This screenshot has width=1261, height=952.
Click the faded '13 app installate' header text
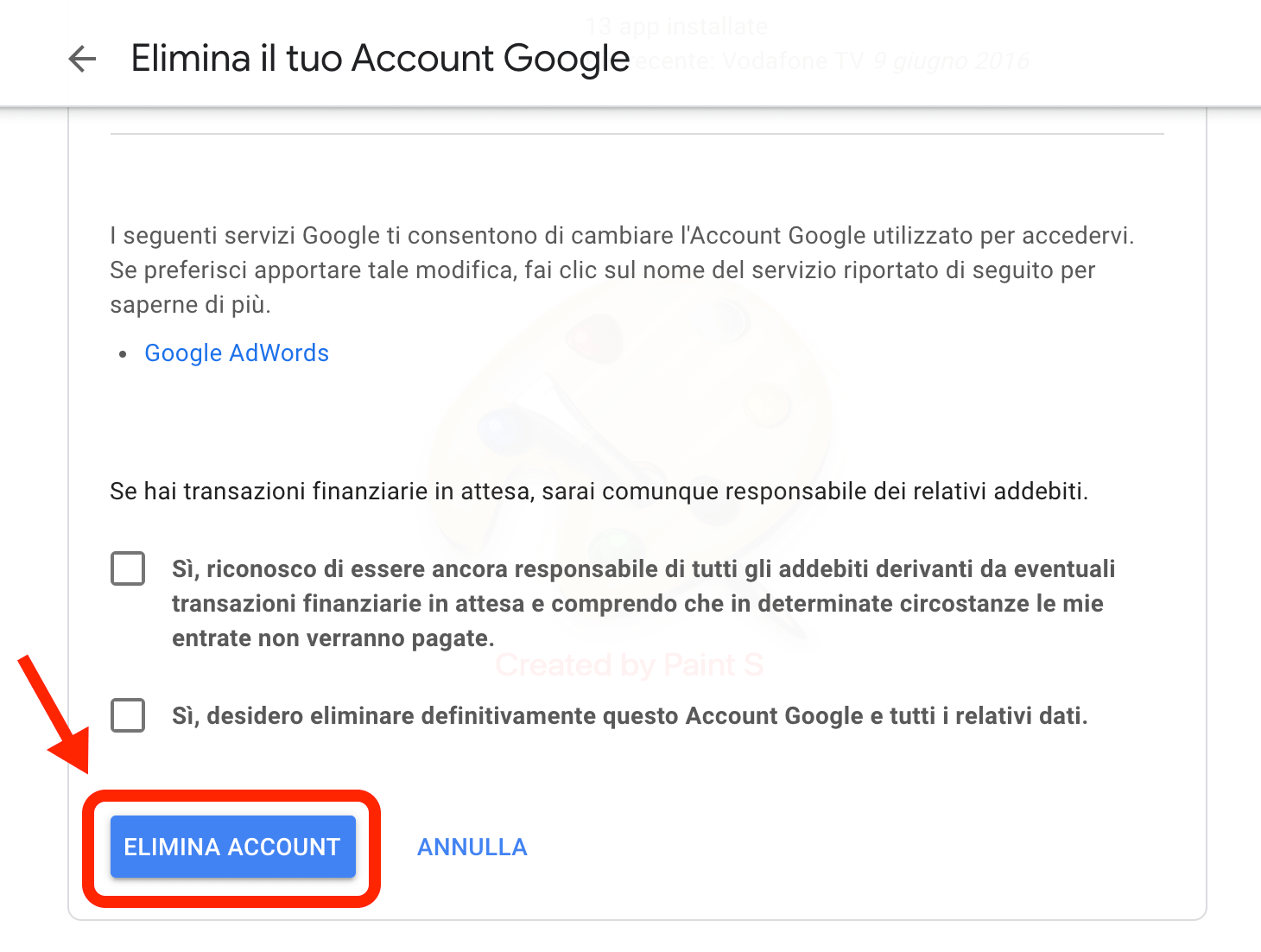pos(676,27)
